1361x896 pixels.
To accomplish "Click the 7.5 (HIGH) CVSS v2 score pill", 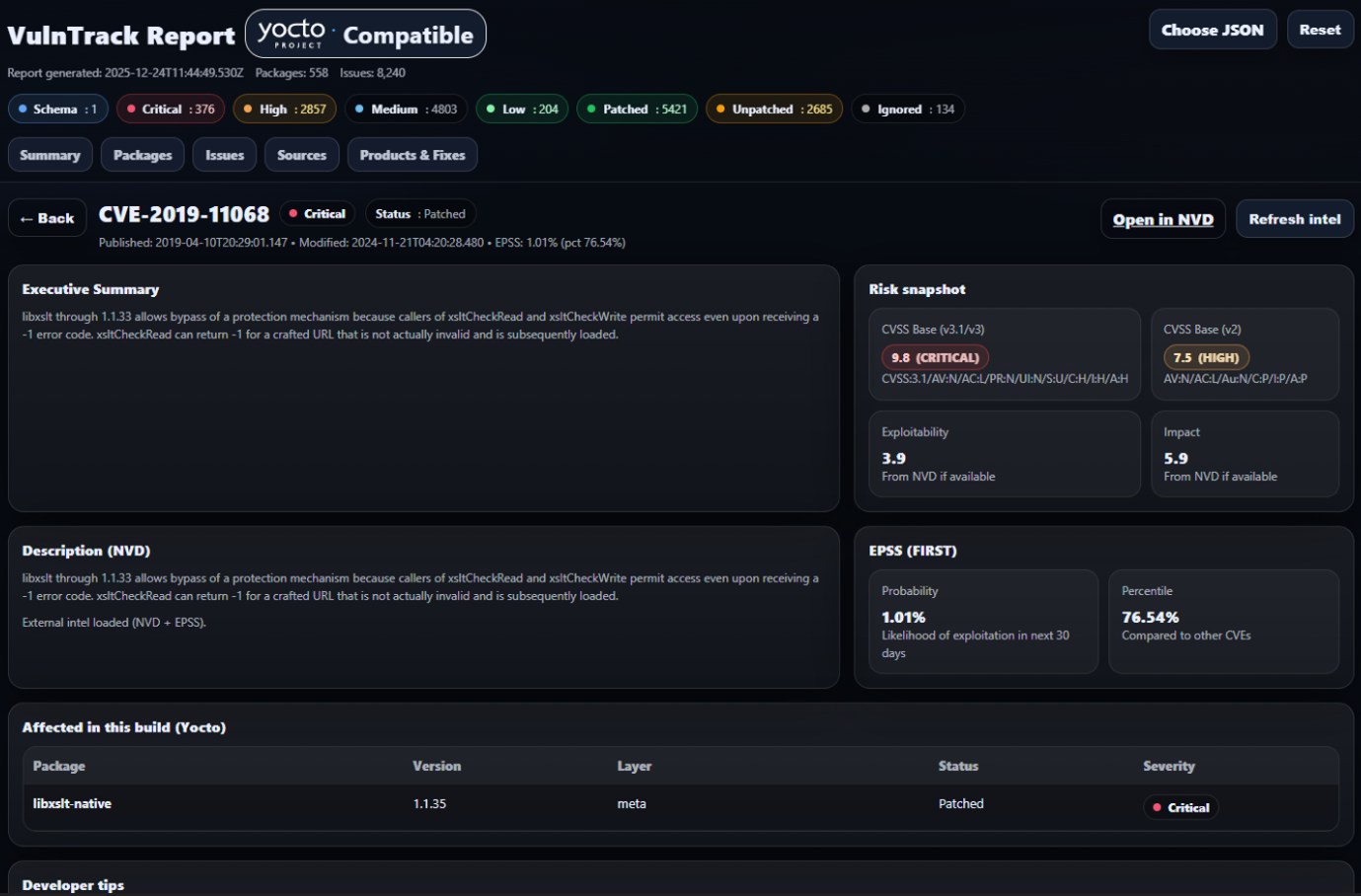I will pos(1206,357).
